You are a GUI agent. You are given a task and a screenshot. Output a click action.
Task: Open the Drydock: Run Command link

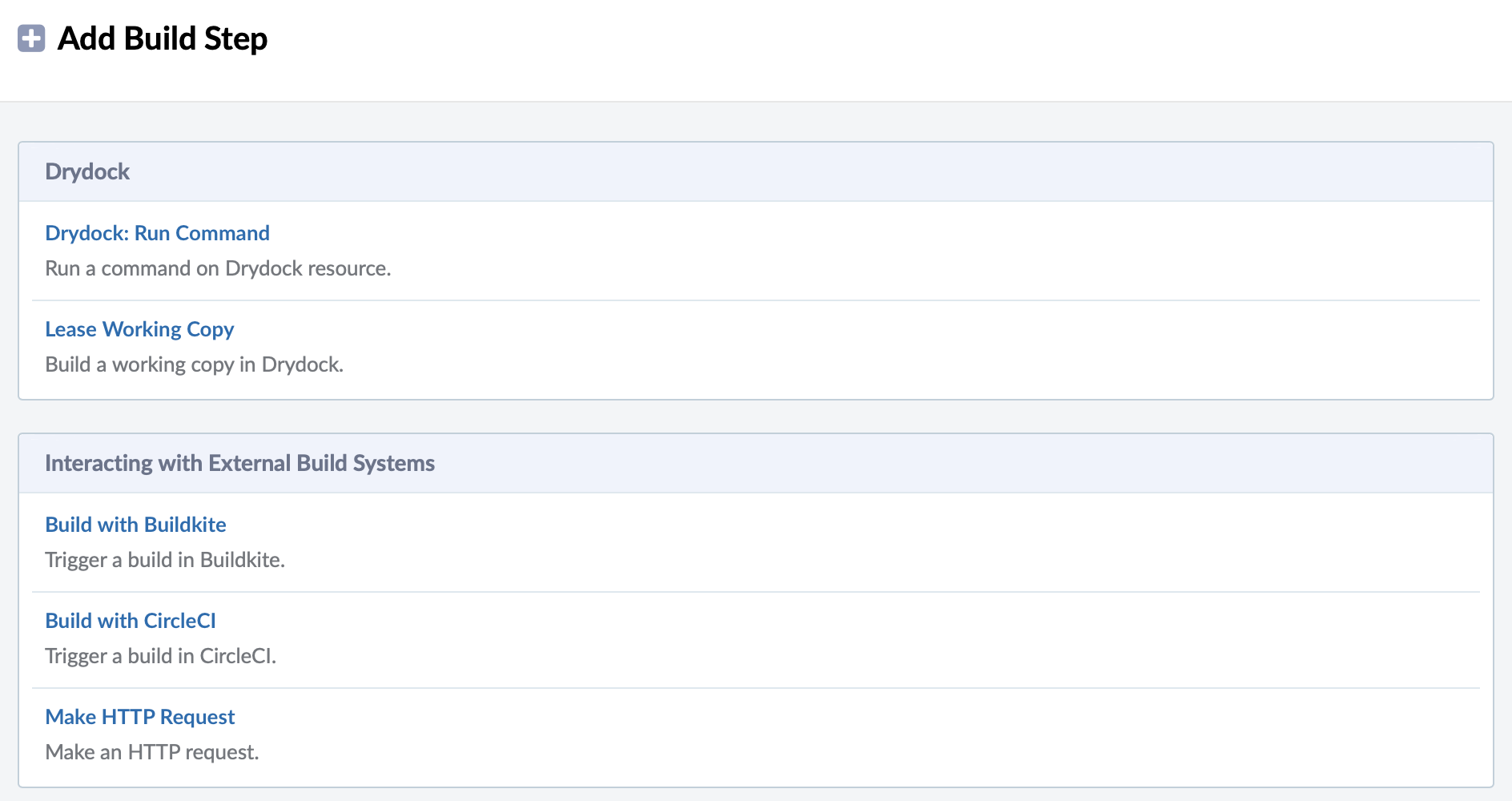click(x=157, y=233)
